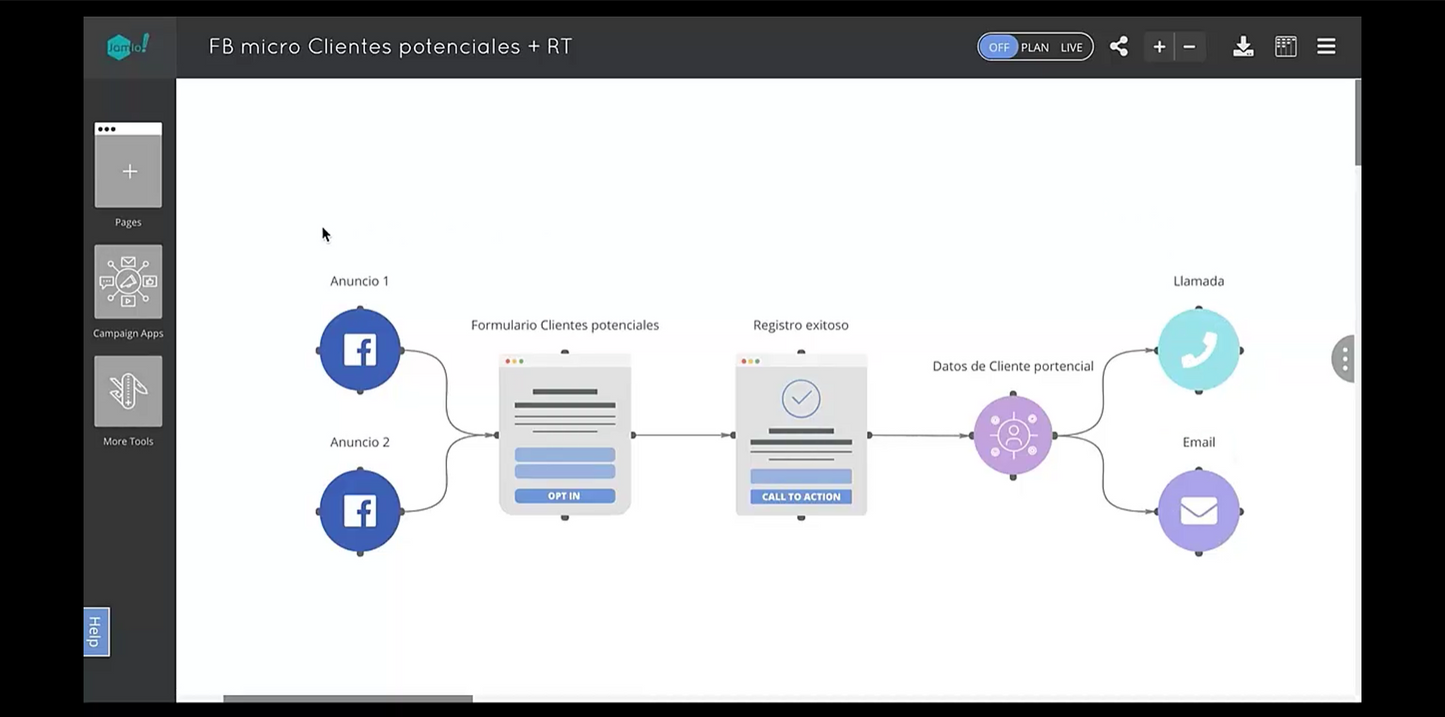Click the app logo in the top bar
Screen dimensions: 1445x717
tap(128, 45)
